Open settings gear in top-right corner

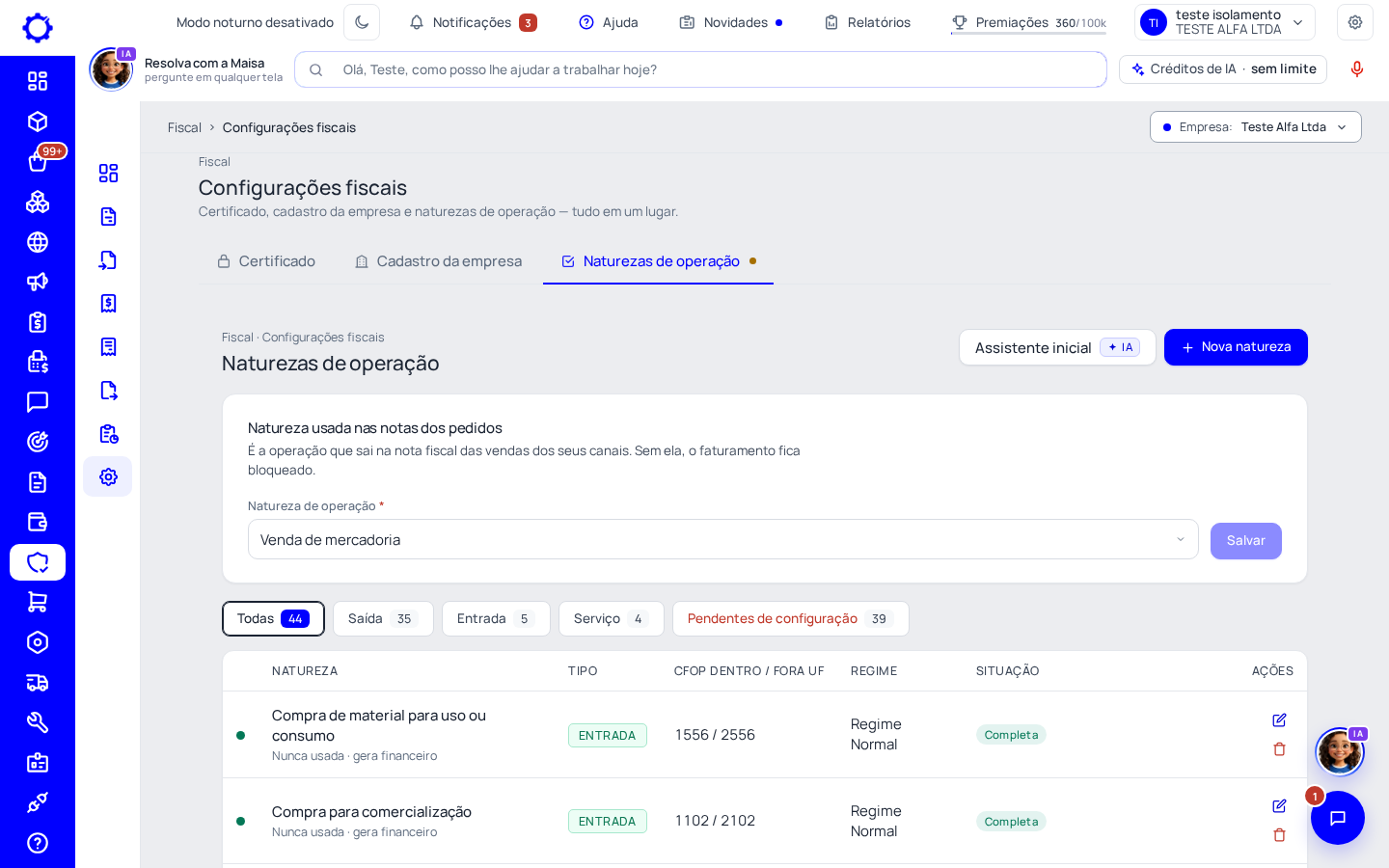pyautogui.click(x=1355, y=22)
